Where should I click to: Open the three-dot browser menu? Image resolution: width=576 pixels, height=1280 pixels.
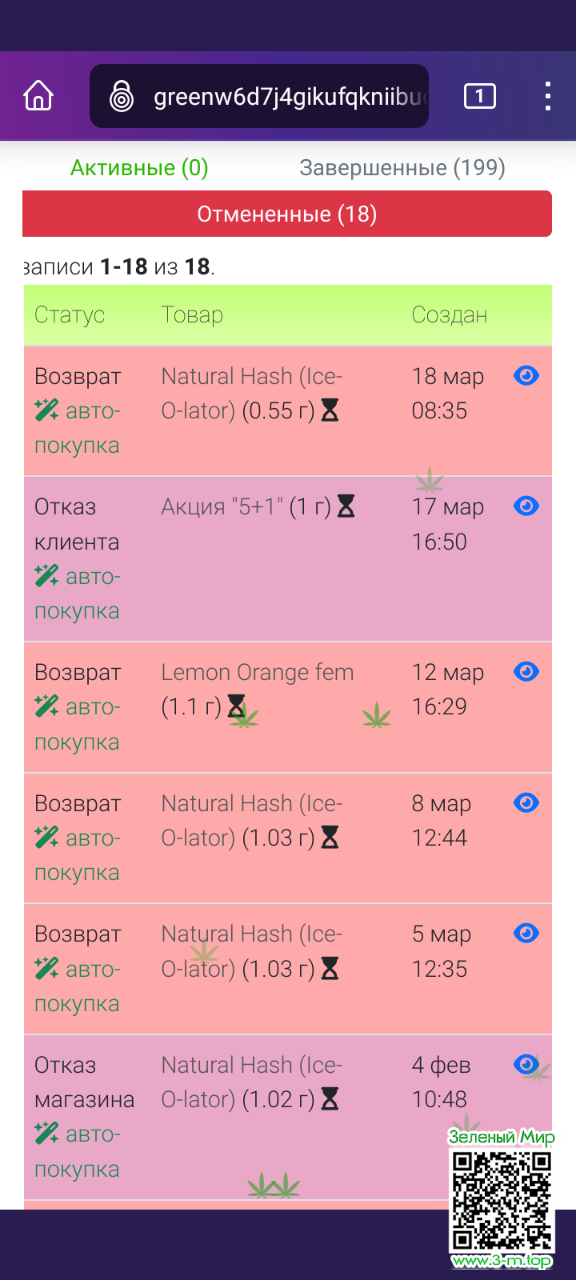pyautogui.click(x=547, y=96)
